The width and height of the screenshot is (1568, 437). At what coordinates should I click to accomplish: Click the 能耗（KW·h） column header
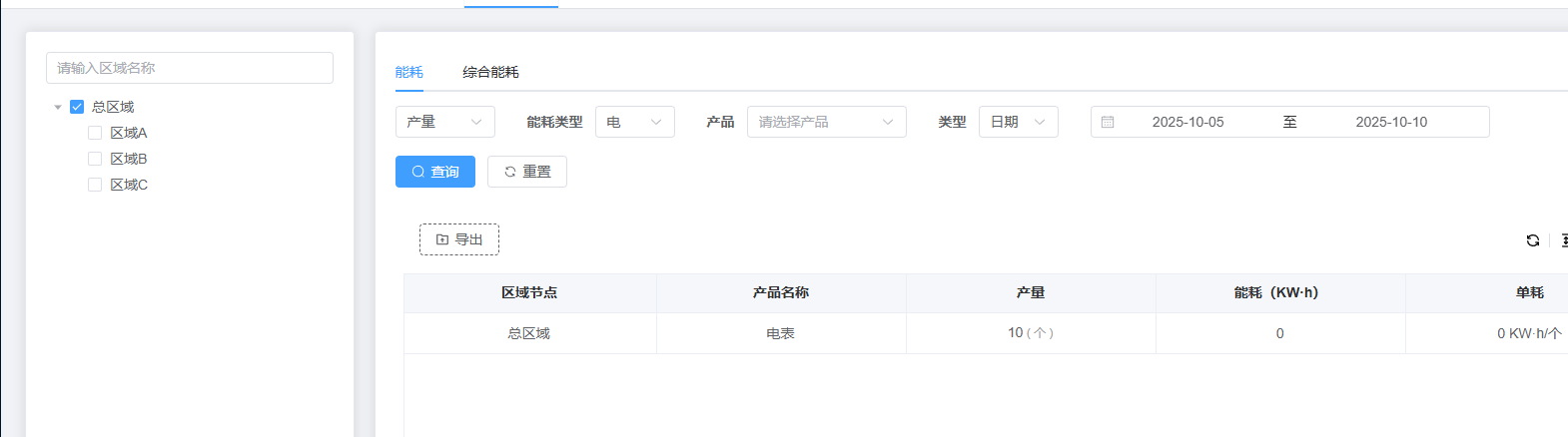coord(1279,292)
